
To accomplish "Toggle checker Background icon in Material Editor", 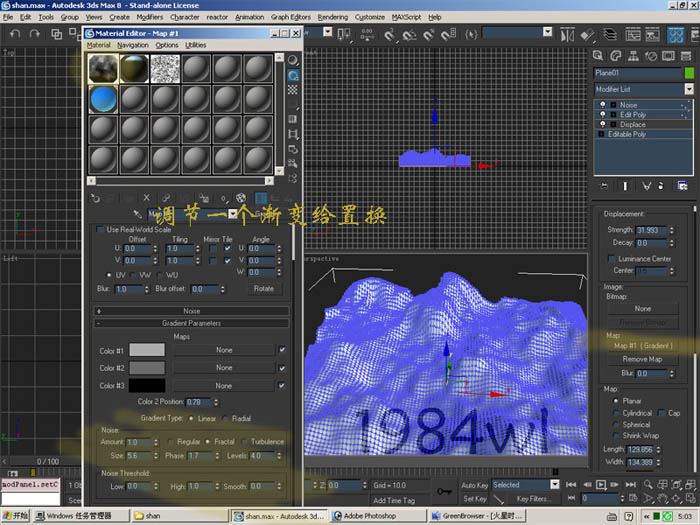I will pyautogui.click(x=293, y=90).
